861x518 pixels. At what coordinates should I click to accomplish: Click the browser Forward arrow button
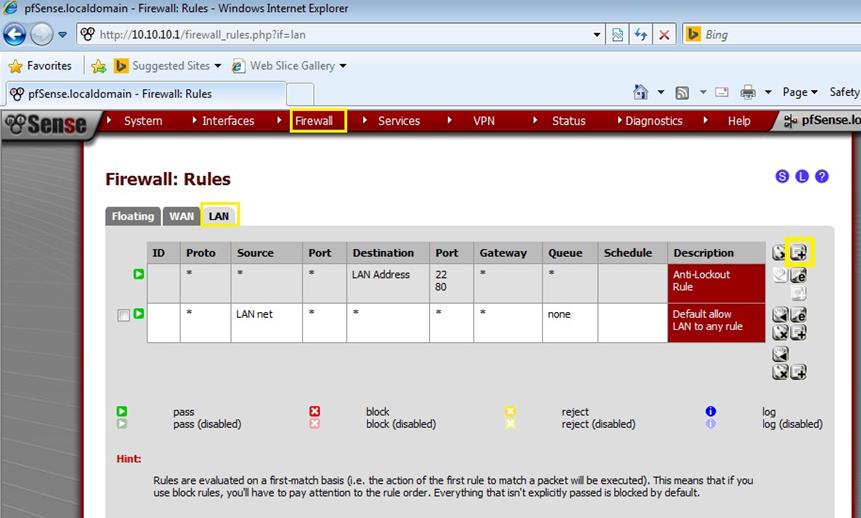coord(41,35)
